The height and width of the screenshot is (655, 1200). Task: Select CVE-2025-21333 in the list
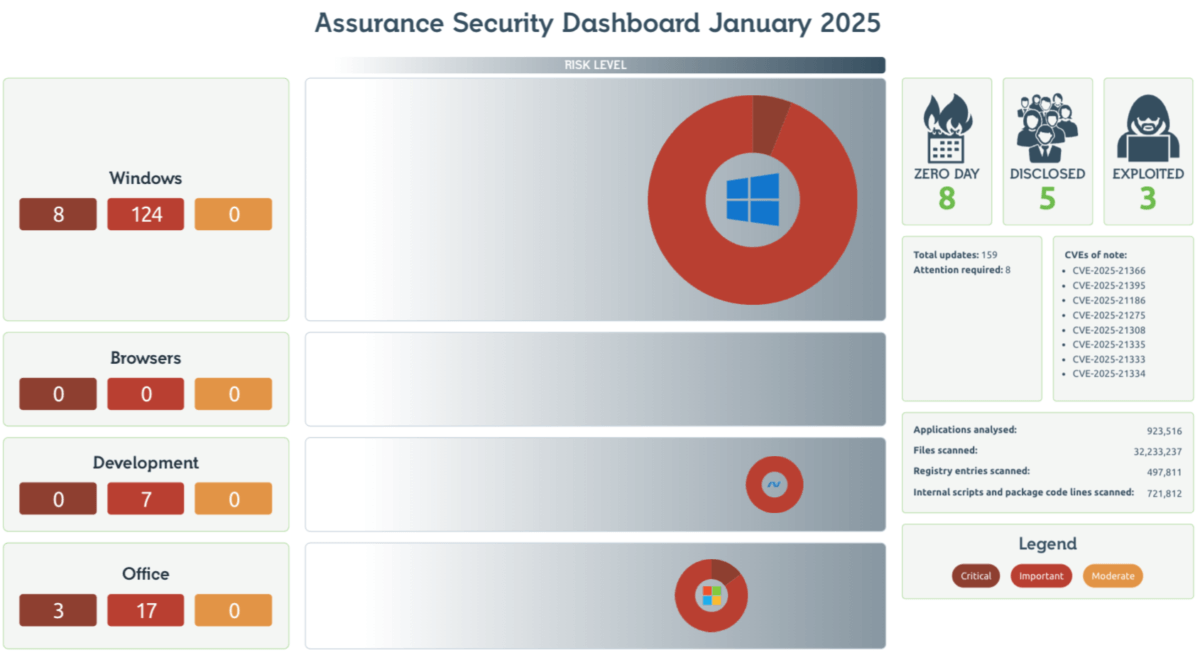[x=1109, y=359]
